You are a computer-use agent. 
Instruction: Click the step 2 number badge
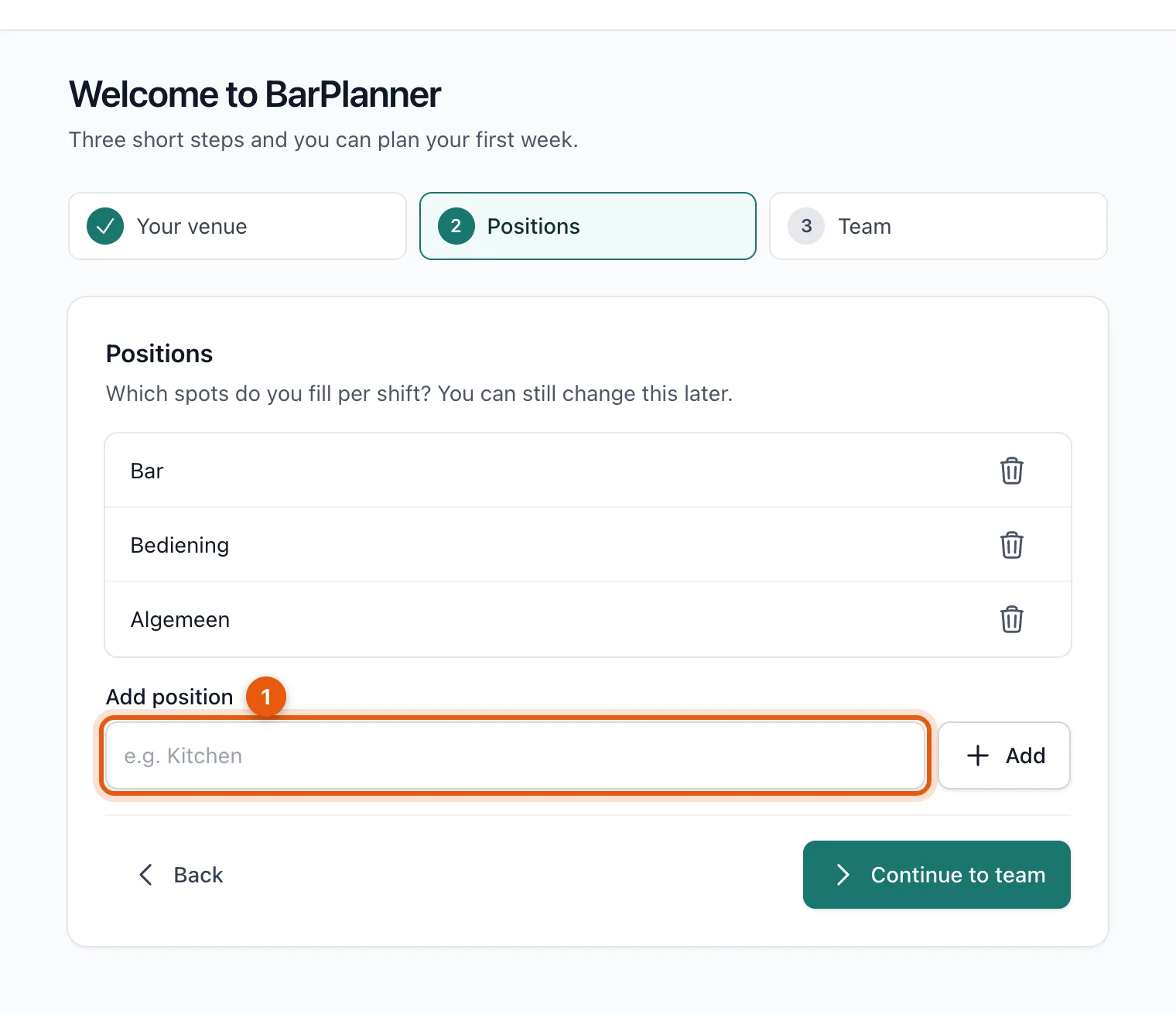(456, 226)
